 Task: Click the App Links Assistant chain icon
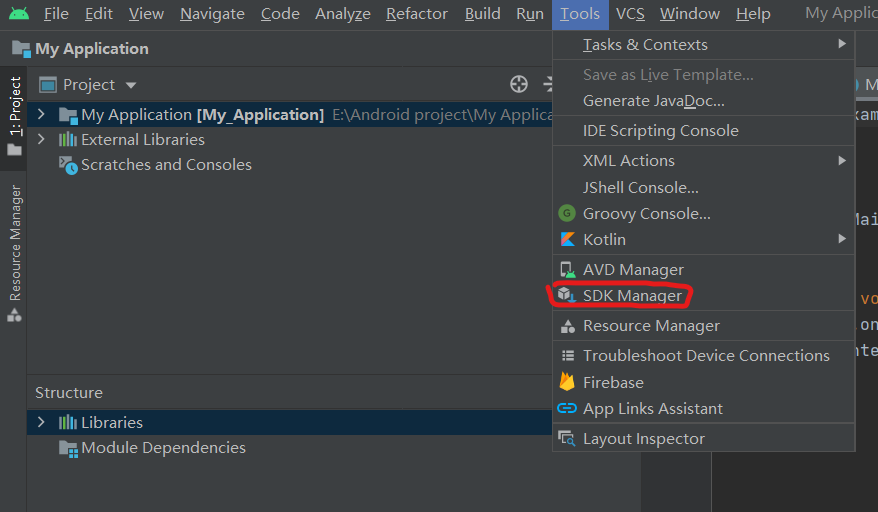tap(567, 408)
